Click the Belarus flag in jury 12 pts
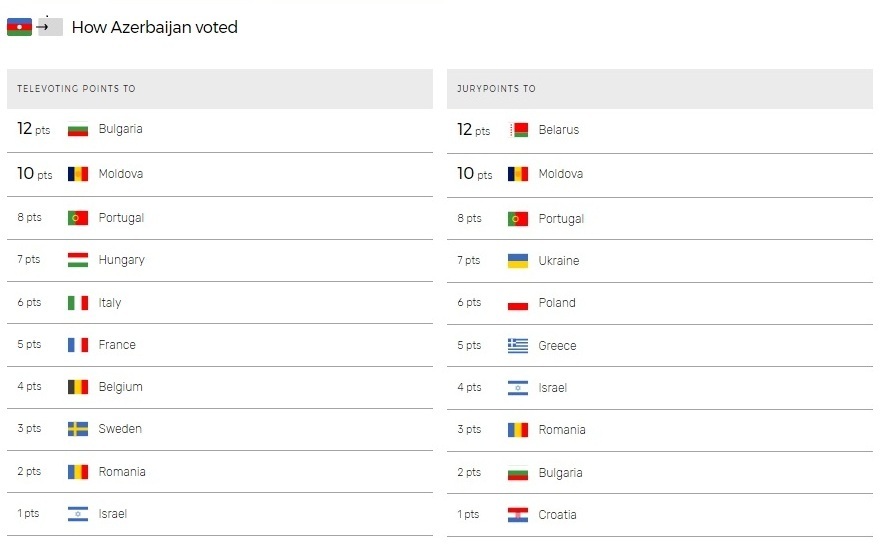Viewport: 885px width, 551px height. 518,130
